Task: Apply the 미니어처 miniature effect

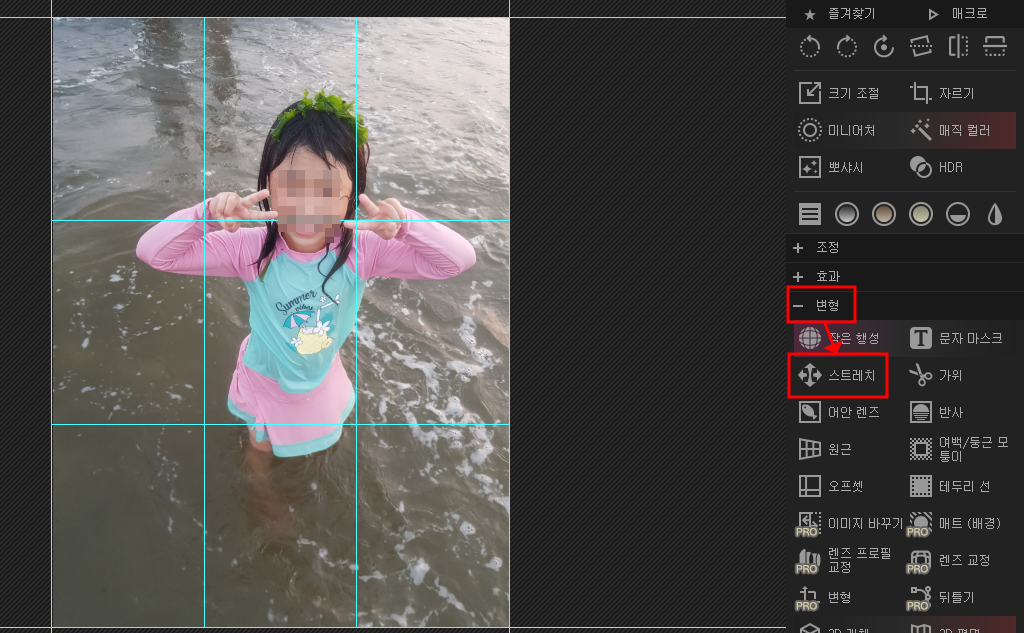Action: coord(837,130)
